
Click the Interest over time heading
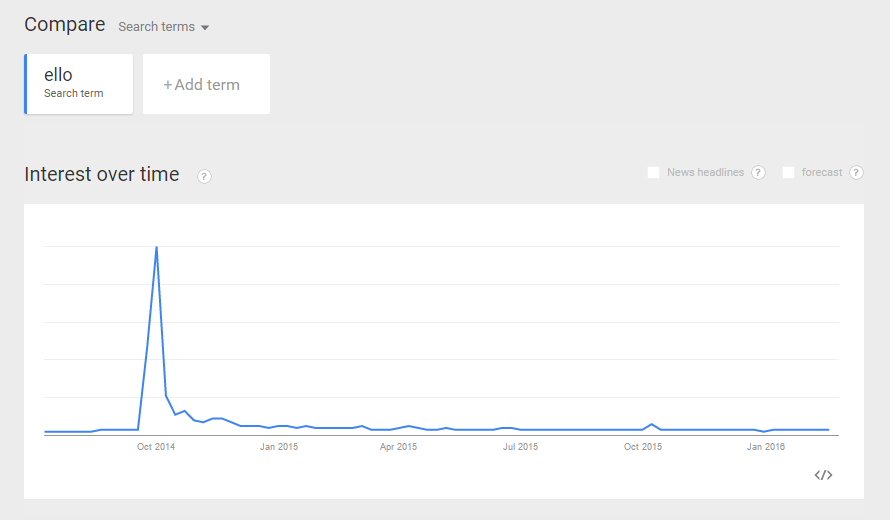click(x=102, y=175)
